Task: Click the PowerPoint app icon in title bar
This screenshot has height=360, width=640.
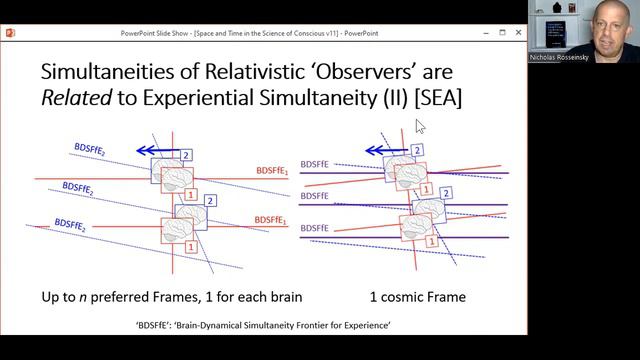Action: 10,33
